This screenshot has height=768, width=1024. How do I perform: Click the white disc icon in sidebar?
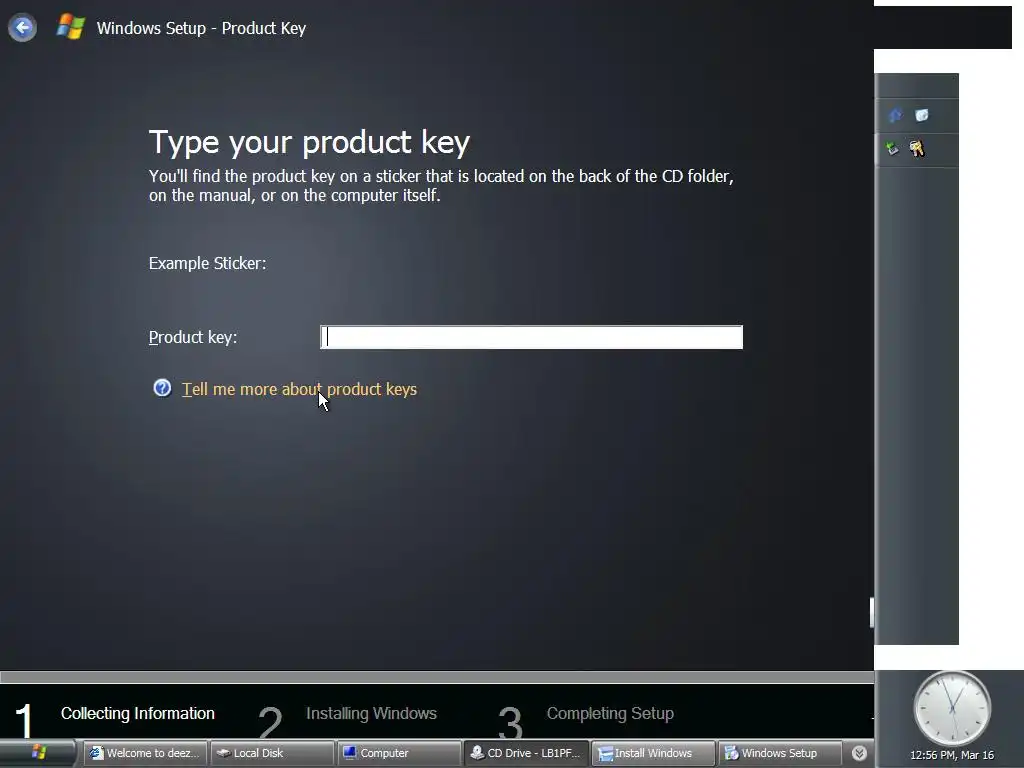[x=921, y=116]
